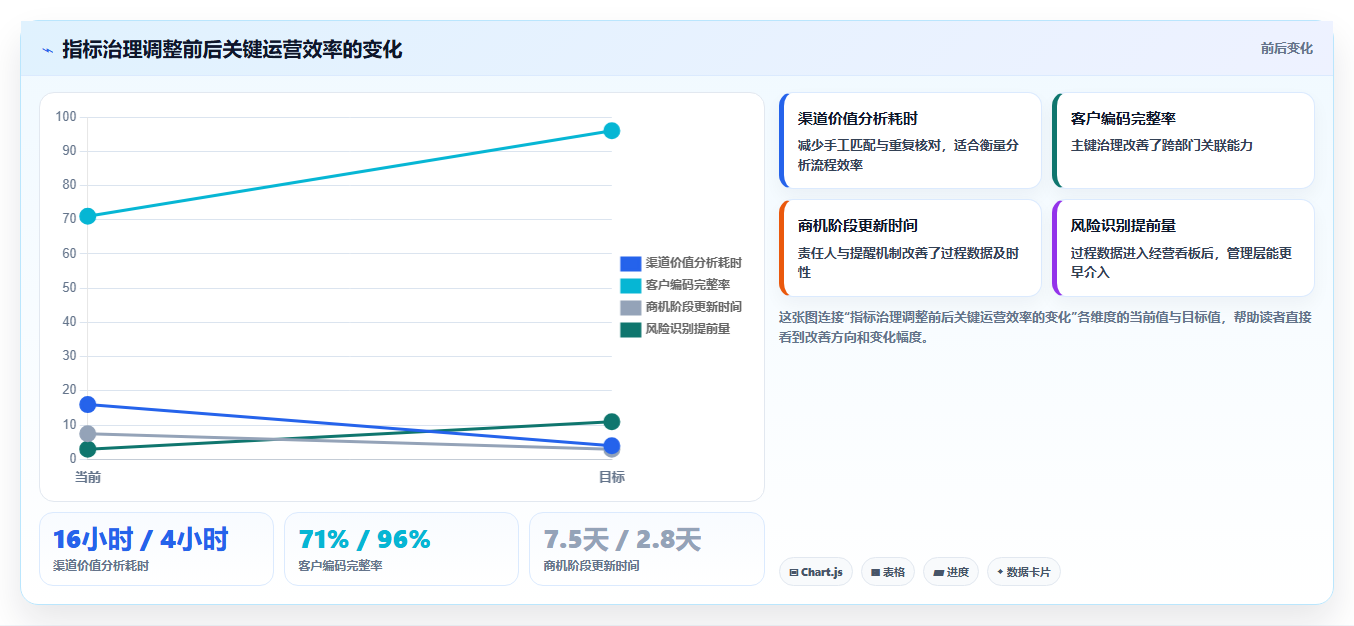The height and width of the screenshot is (626, 1354).
Task: Click the 表格 tag
Action: (888, 572)
